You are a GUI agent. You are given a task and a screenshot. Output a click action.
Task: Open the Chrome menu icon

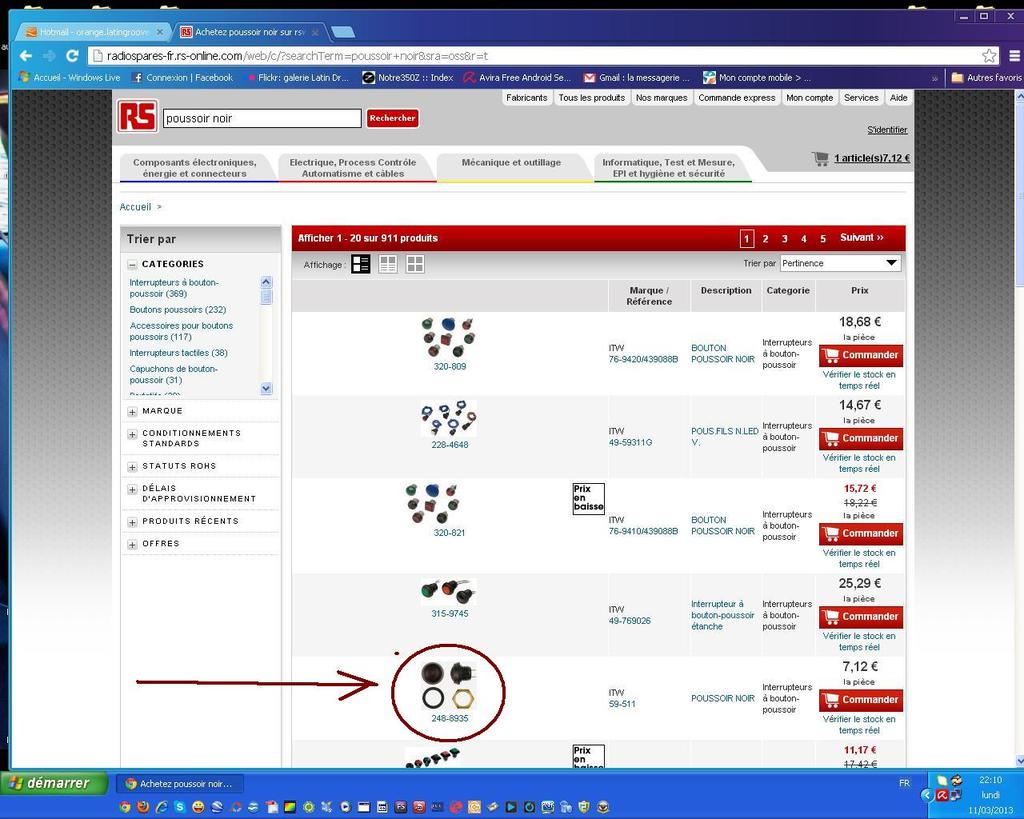pyautogui.click(x=1014, y=56)
